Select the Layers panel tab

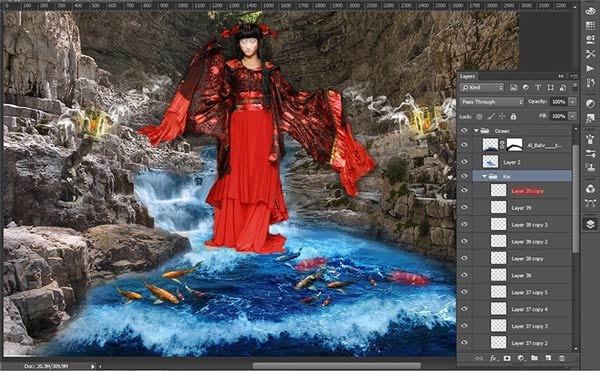468,76
